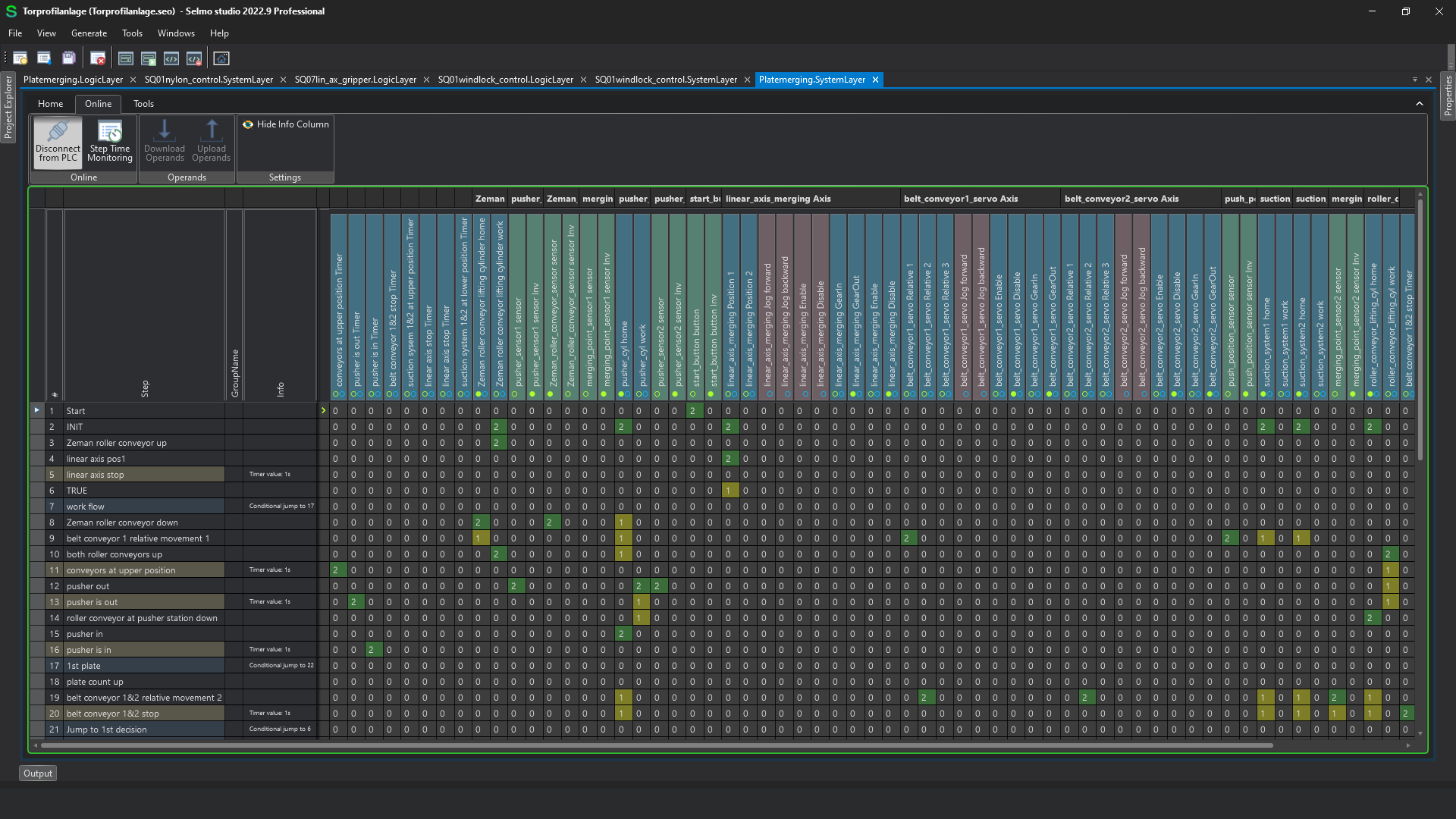This screenshot has height=819, width=1456.
Task: Close the SQ01windlock_control.SystemLayer tab
Action: click(x=747, y=80)
